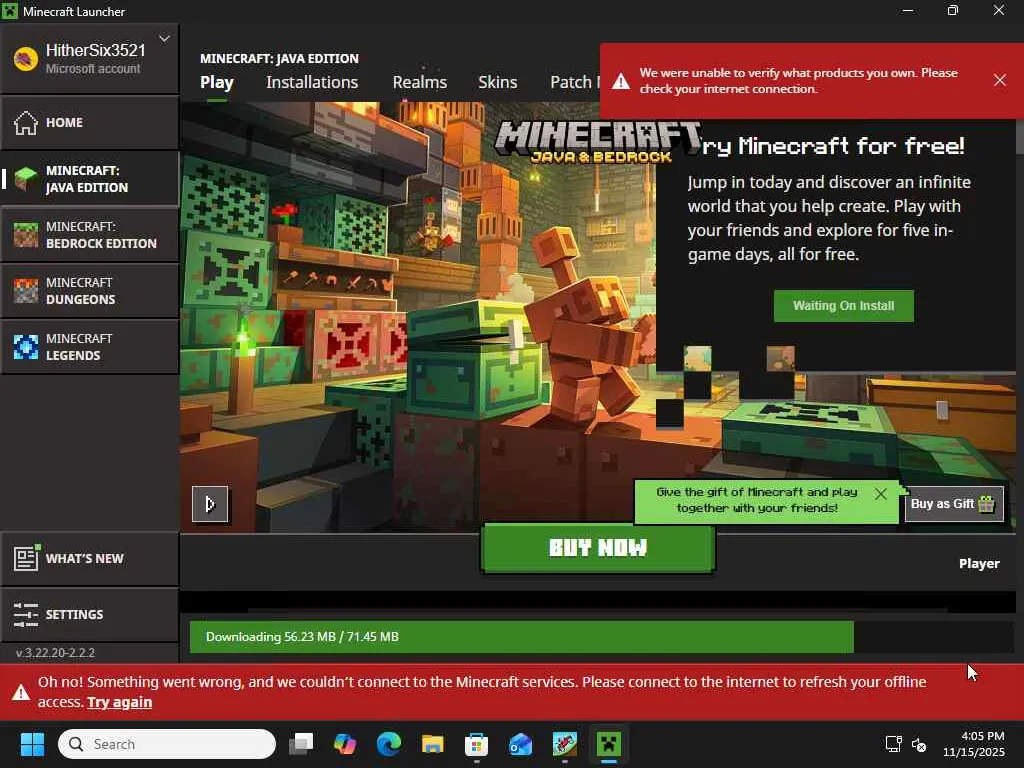1024x768 pixels.
Task: Close the gift of Minecraft tooltip
Action: (880, 494)
